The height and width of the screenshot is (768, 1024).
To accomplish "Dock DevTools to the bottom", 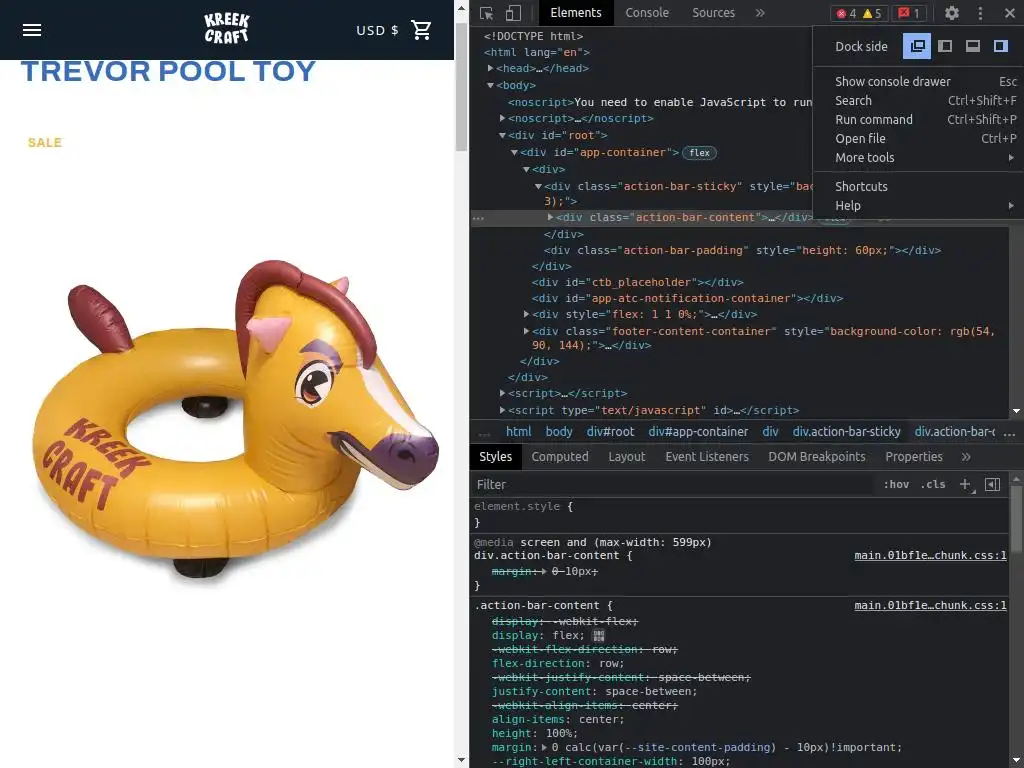I will (x=973, y=46).
